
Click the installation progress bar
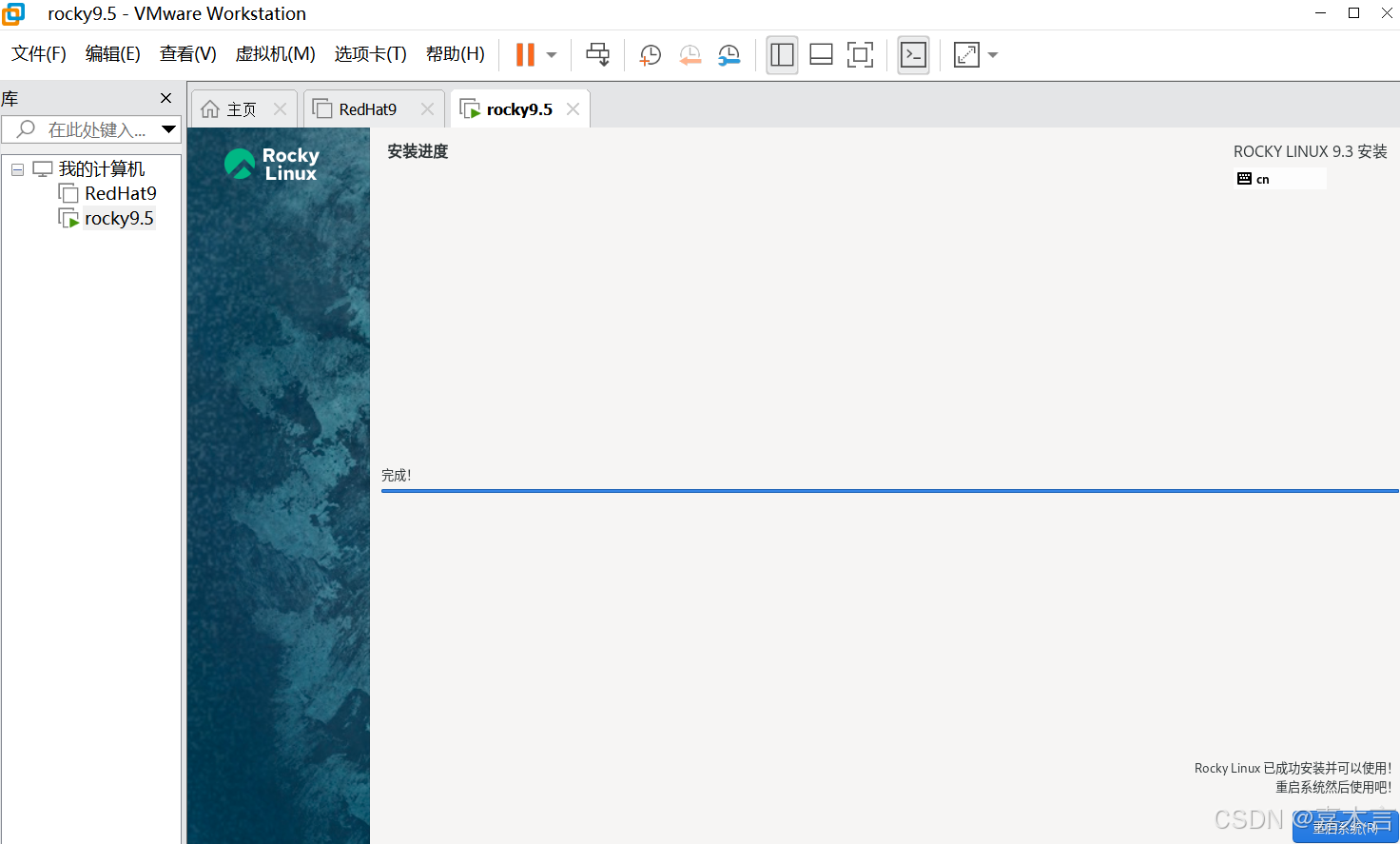click(x=889, y=491)
